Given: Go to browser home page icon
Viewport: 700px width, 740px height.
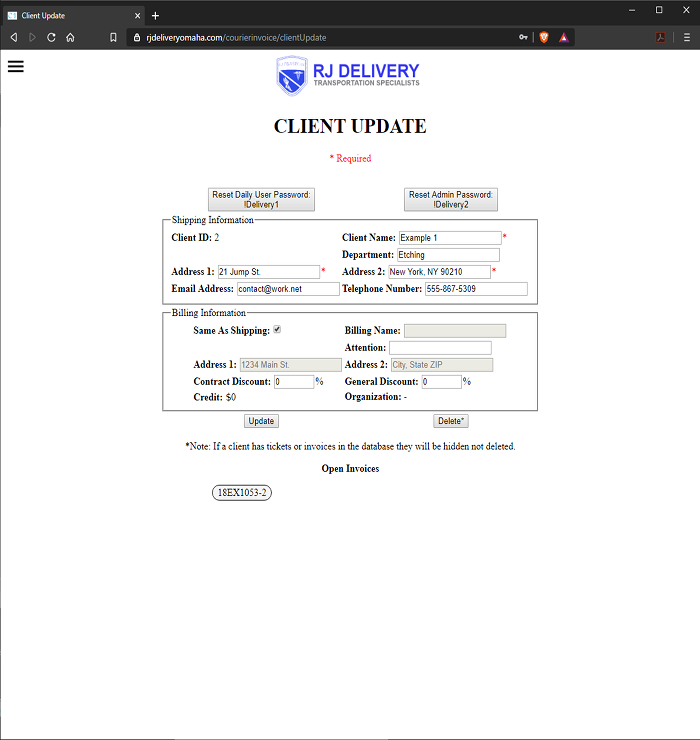Looking at the screenshot, I should tap(70, 37).
